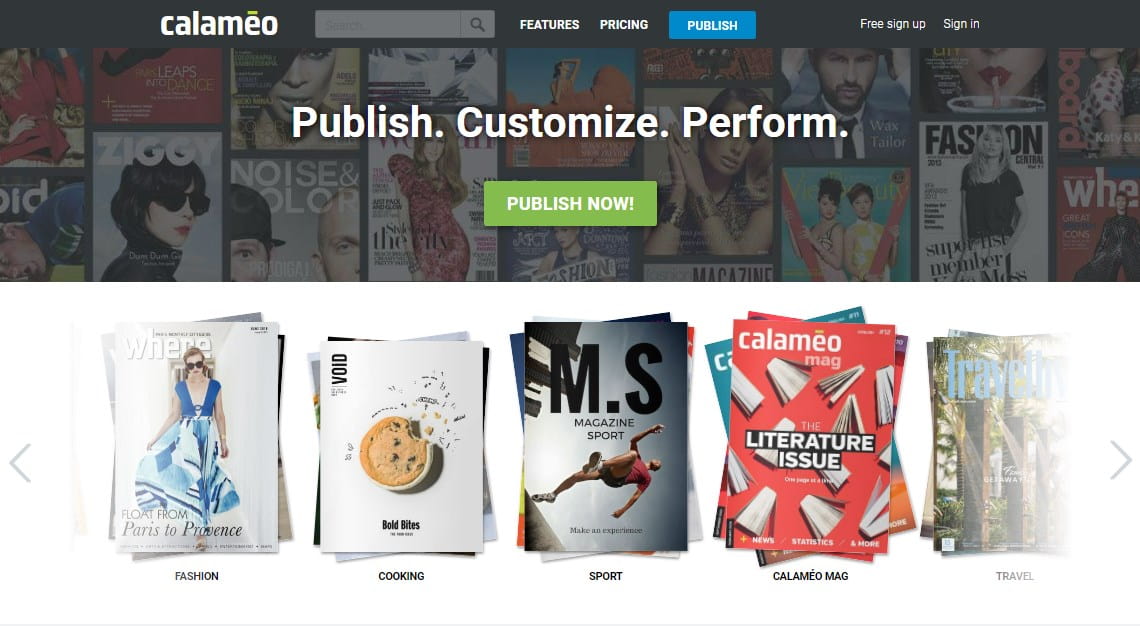Viewport: 1140px width, 626px height.
Task: Focus the search text field
Action: [388, 25]
